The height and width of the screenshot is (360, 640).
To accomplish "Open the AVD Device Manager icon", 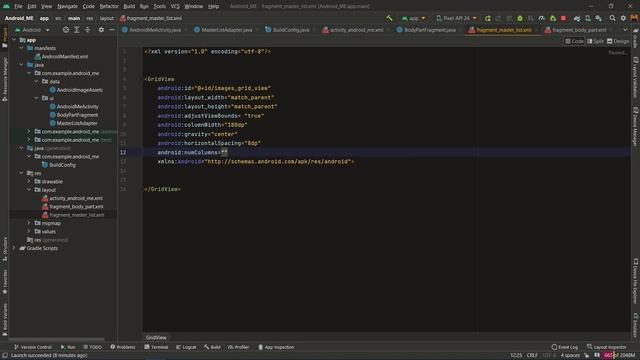I will point(588,18).
